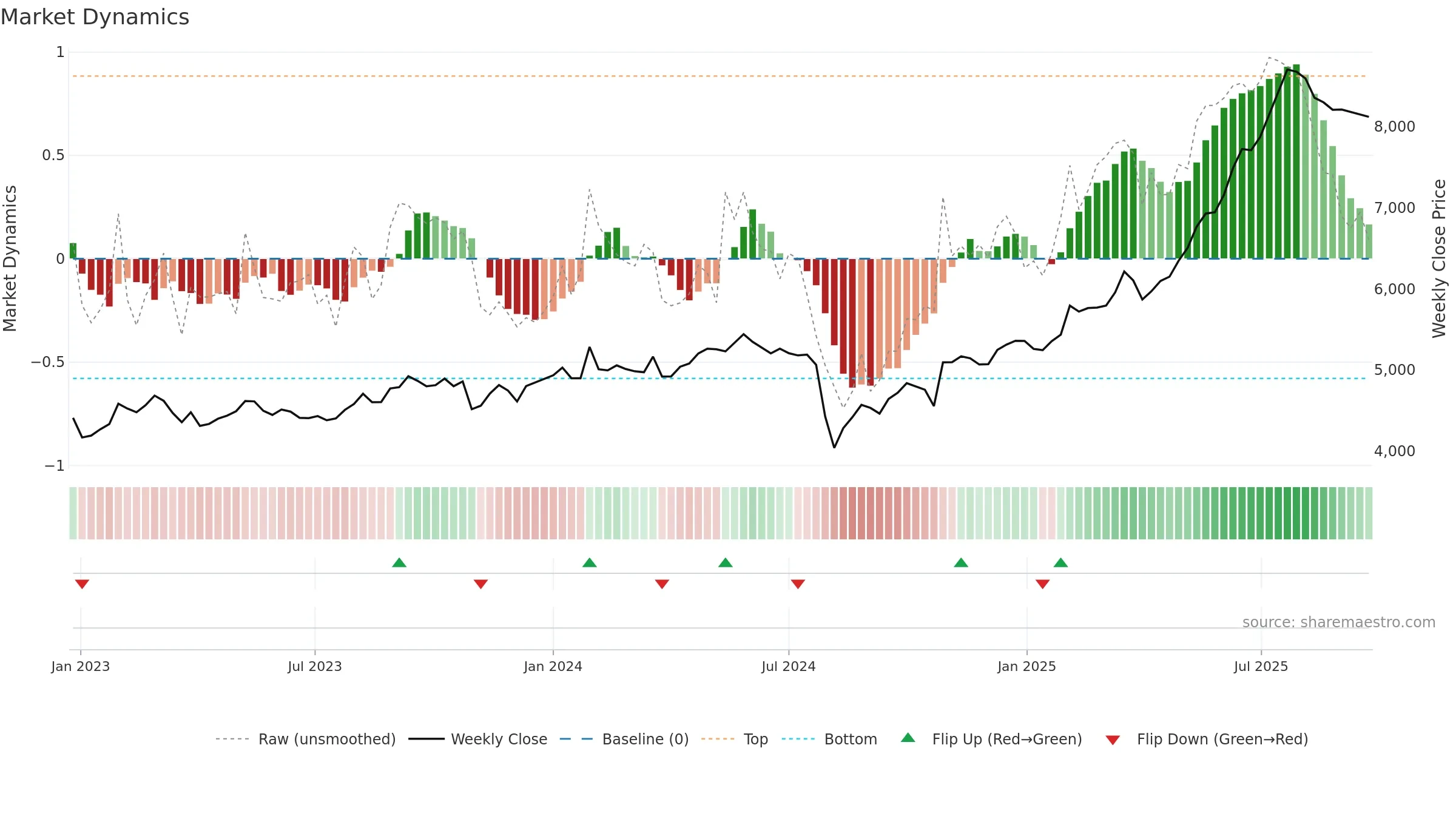Screen dimensions: 1456x819
Task: Click the tallest dark green bar near July 2025
Action: click(1296, 161)
